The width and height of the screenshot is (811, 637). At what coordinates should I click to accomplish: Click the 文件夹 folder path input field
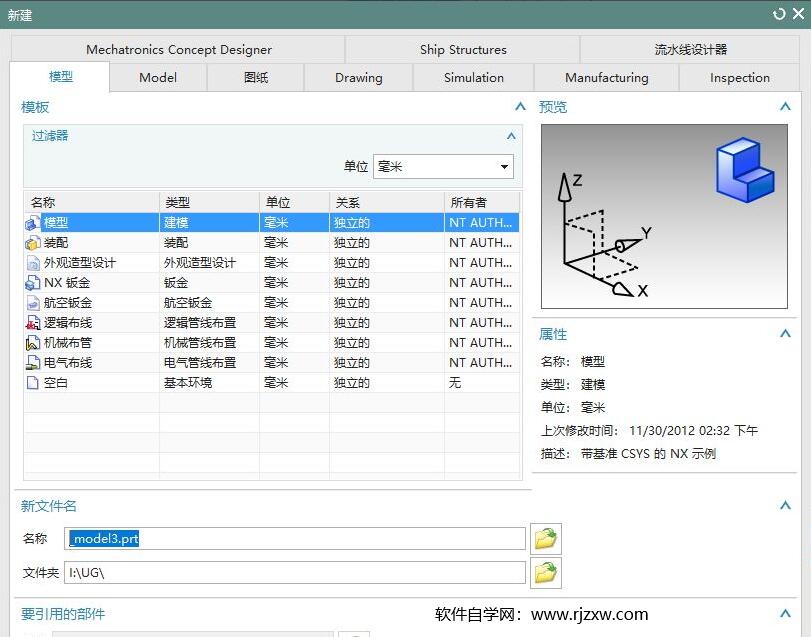295,573
